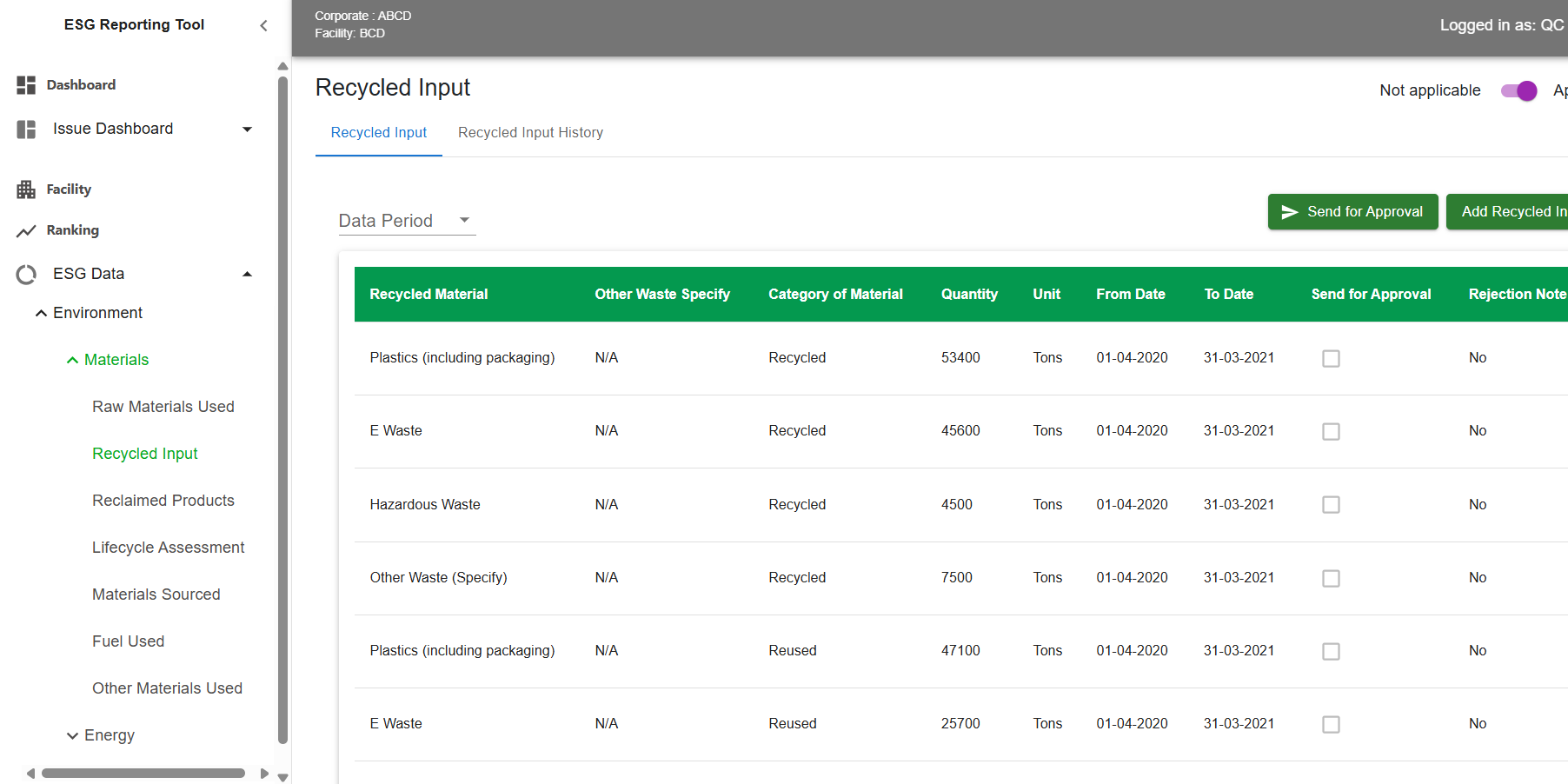Open the Data Period dropdown

pyautogui.click(x=406, y=221)
